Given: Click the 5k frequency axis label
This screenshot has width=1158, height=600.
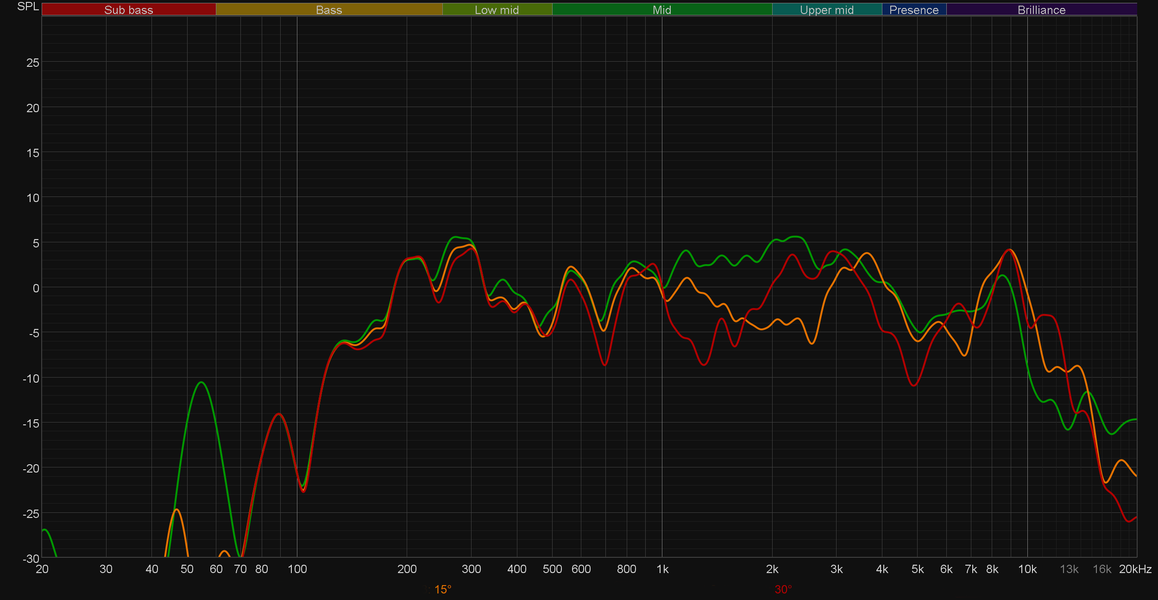Looking at the screenshot, I should [x=918, y=569].
